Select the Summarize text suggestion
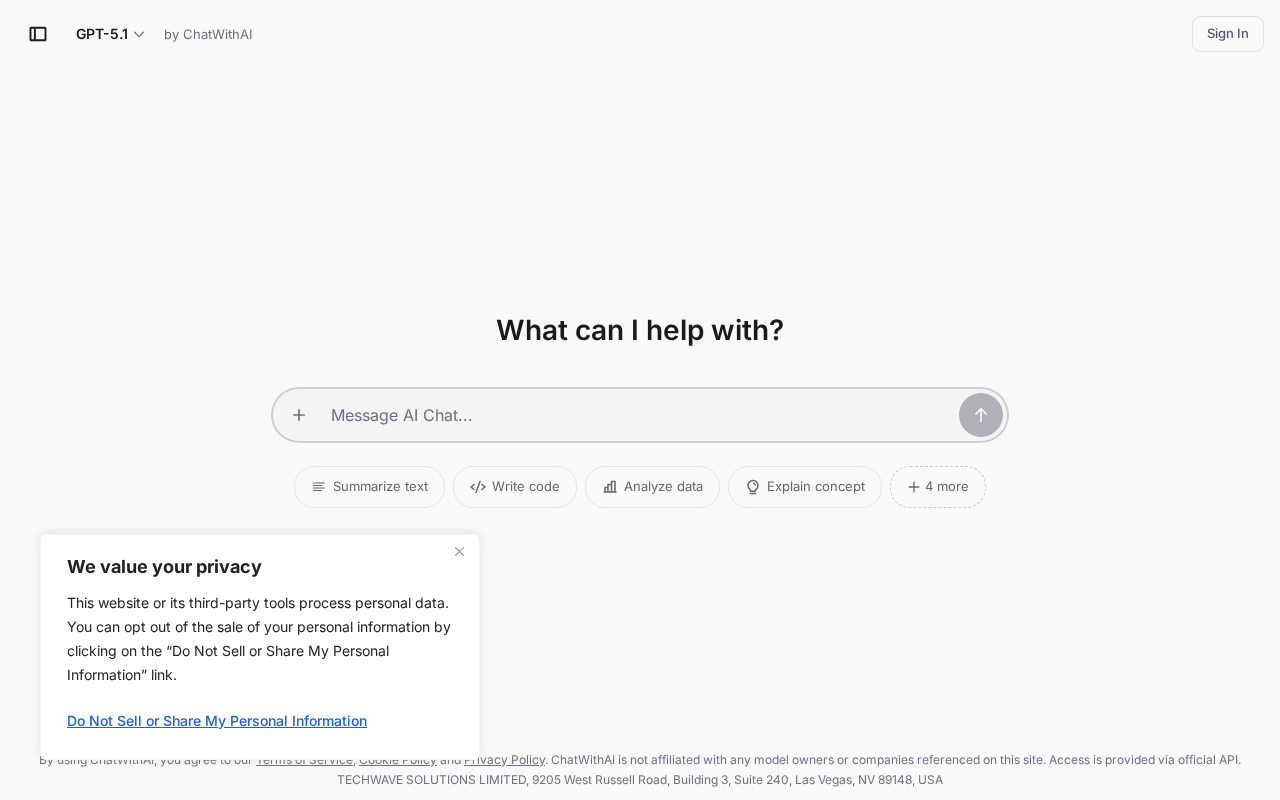Image resolution: width=1280 pixels, height=800 pixels. coord(369,487)
